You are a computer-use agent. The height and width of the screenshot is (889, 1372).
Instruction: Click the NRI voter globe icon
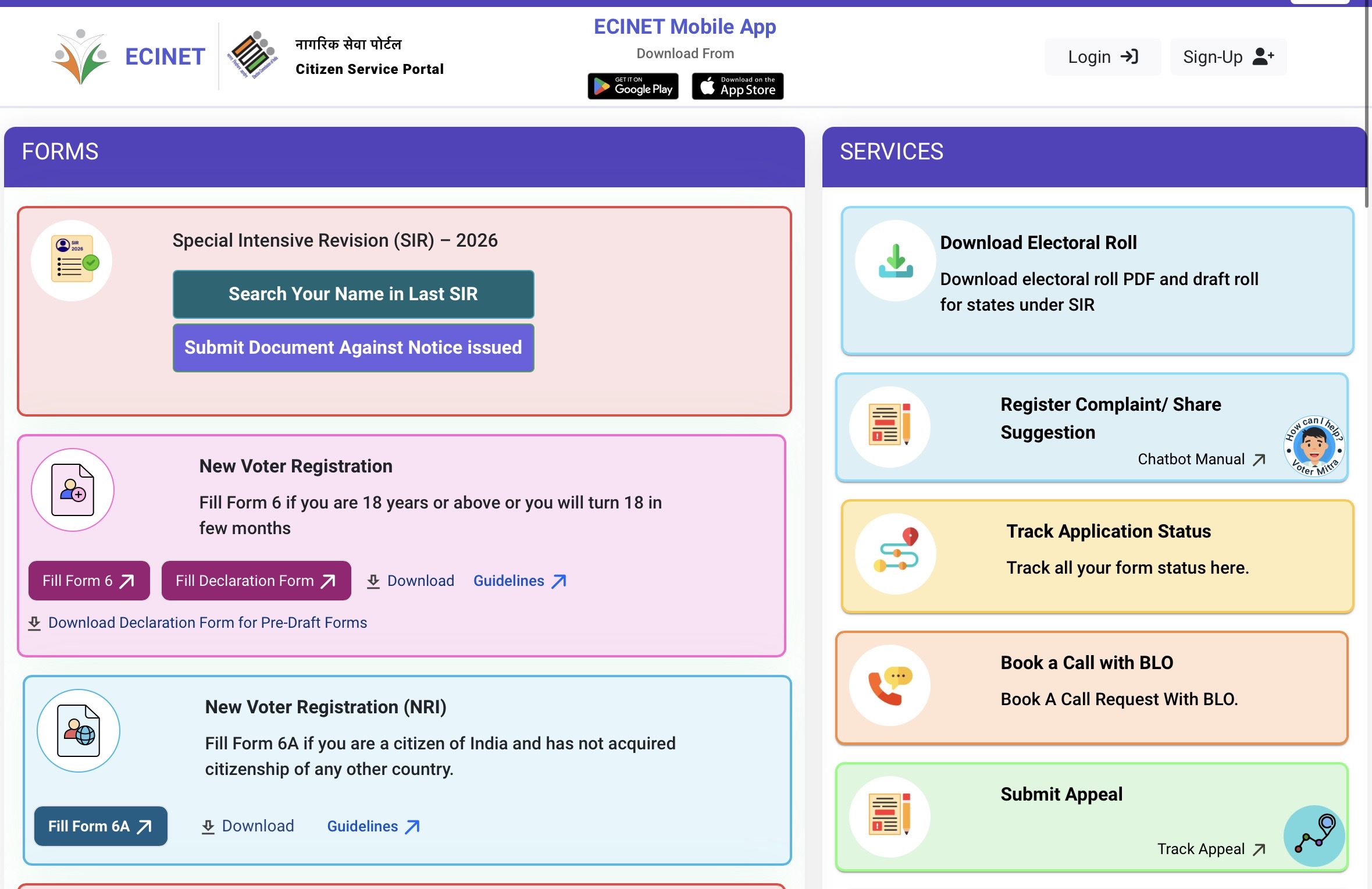pos(79,731)
